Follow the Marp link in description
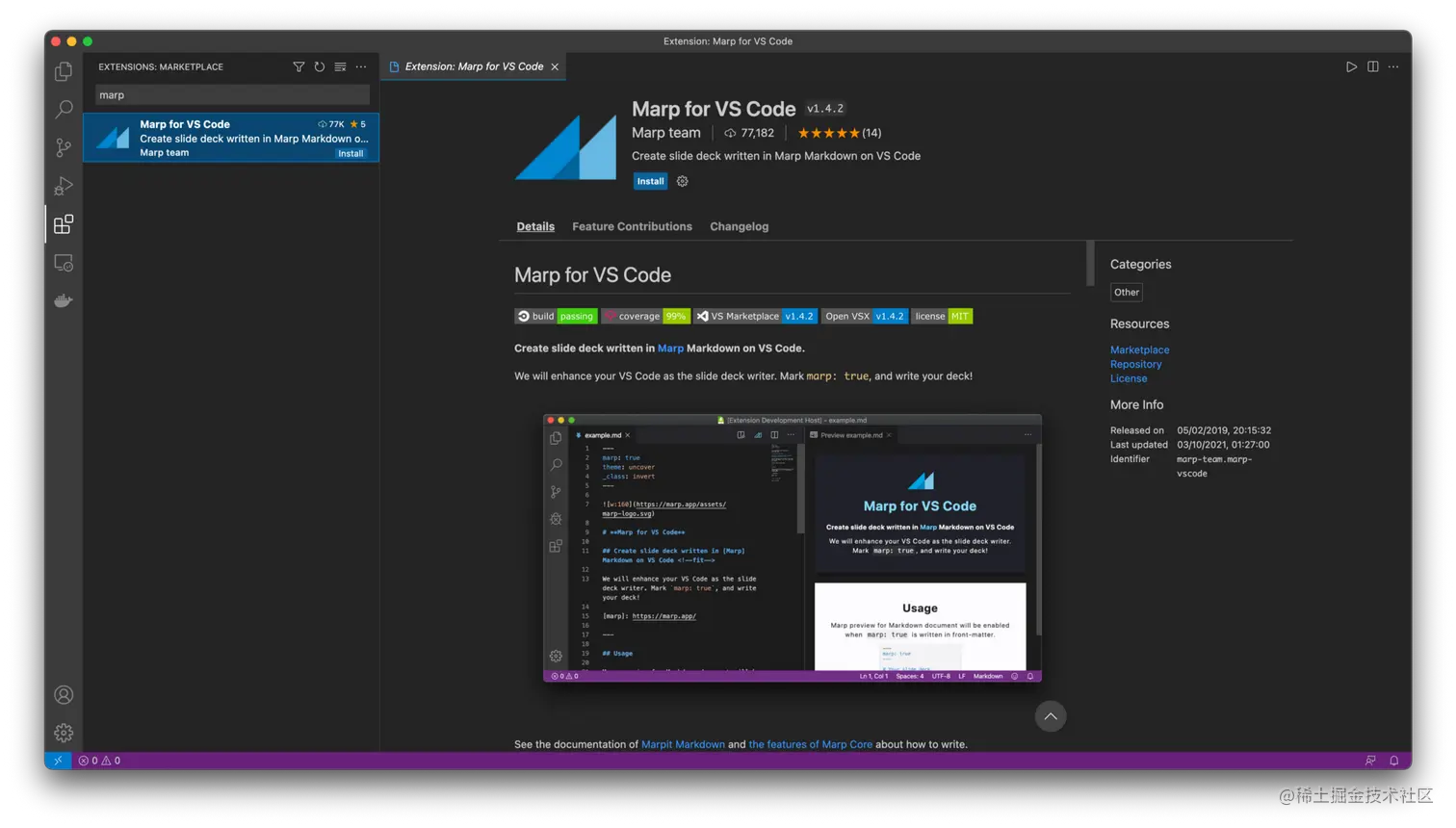The width and height of the screenshot is (1456, 828). coord(670,349)
